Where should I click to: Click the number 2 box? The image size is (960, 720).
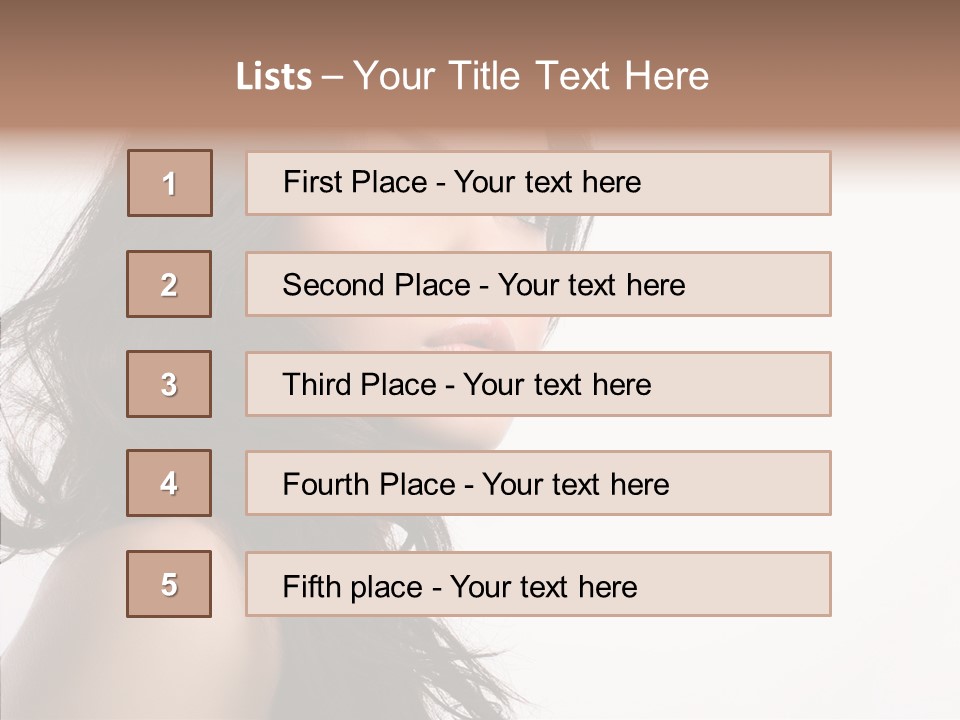click(x=169, y=284)
